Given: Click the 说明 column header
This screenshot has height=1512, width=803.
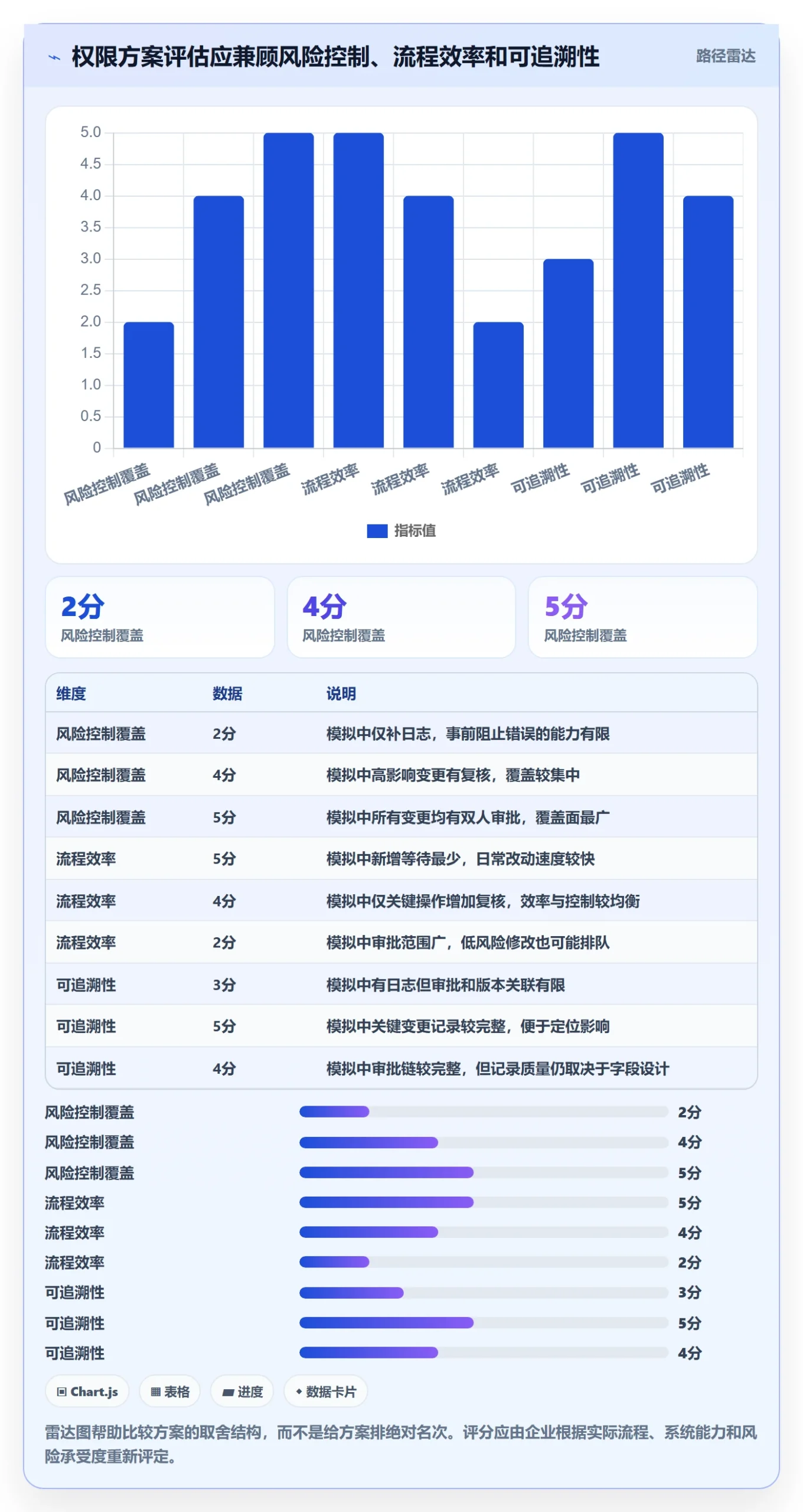Looking at the screenshot, I should [x=341, y=693].
